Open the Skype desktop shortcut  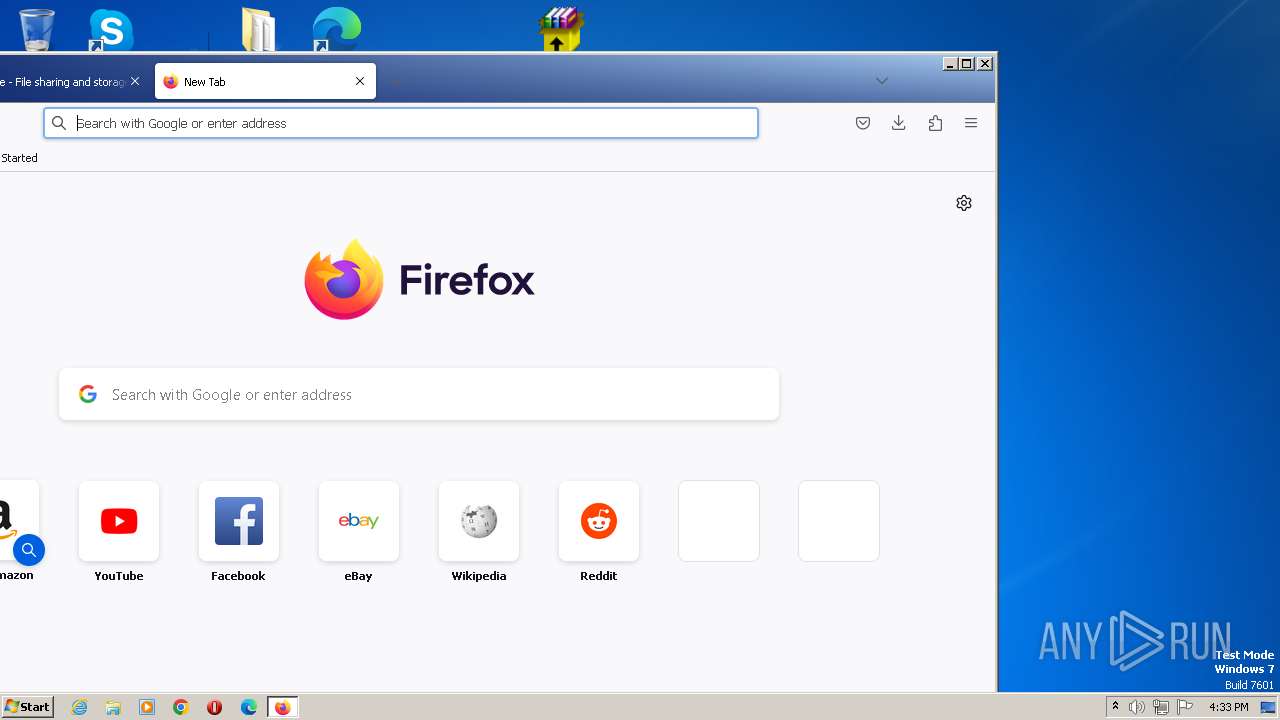[x=110, y=30]
